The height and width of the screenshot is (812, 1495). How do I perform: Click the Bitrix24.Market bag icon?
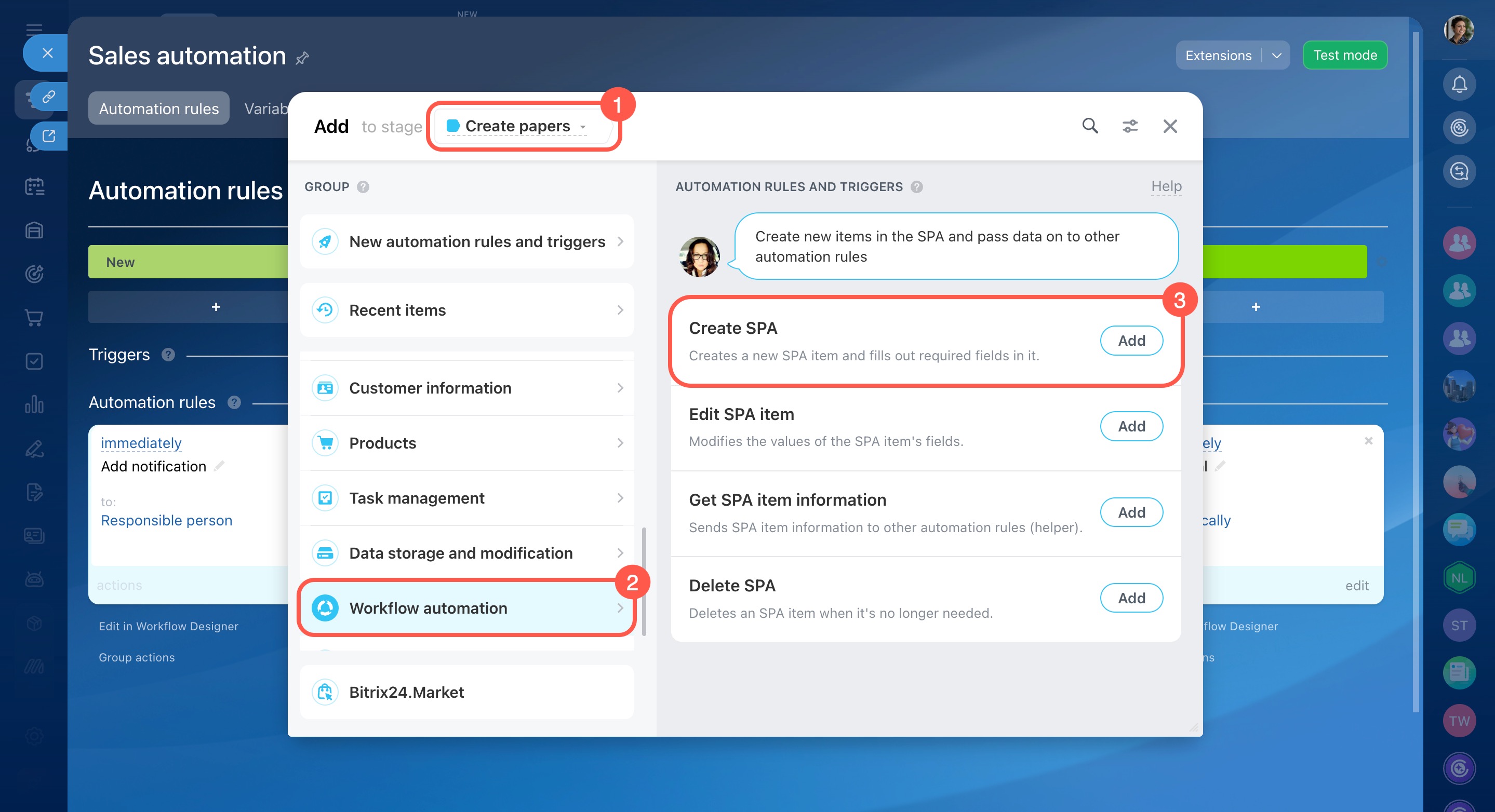point(326,692)
